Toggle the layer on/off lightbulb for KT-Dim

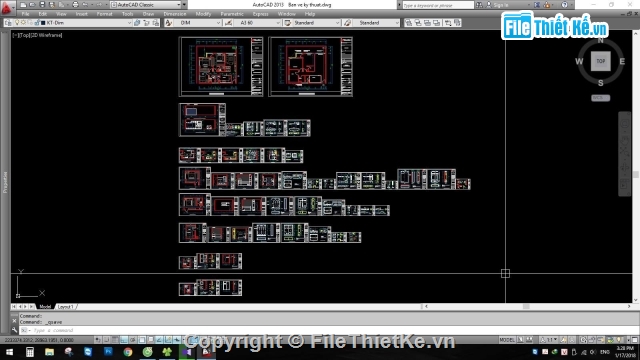point(17,23)
